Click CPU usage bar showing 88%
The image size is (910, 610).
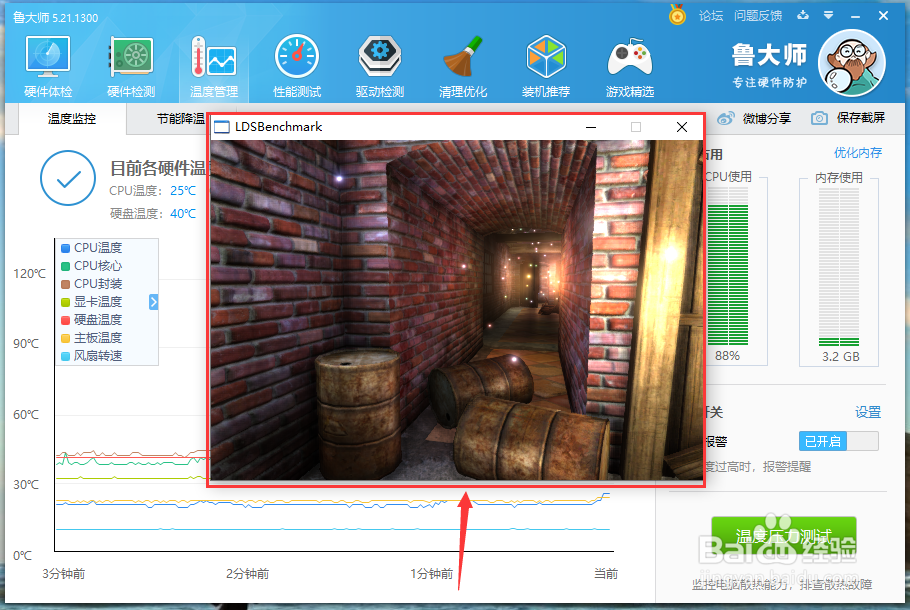tap(728, 267)
